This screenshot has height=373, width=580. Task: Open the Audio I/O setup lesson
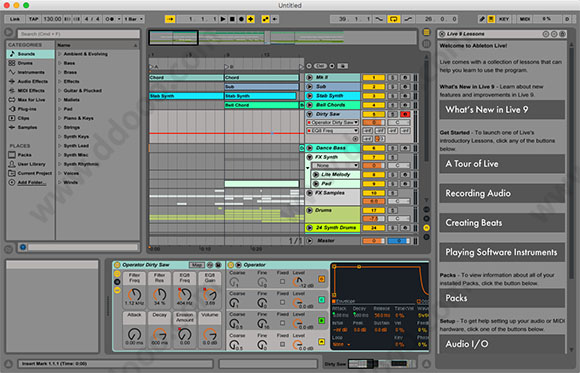pyautogui.click(x=502, y=344)
